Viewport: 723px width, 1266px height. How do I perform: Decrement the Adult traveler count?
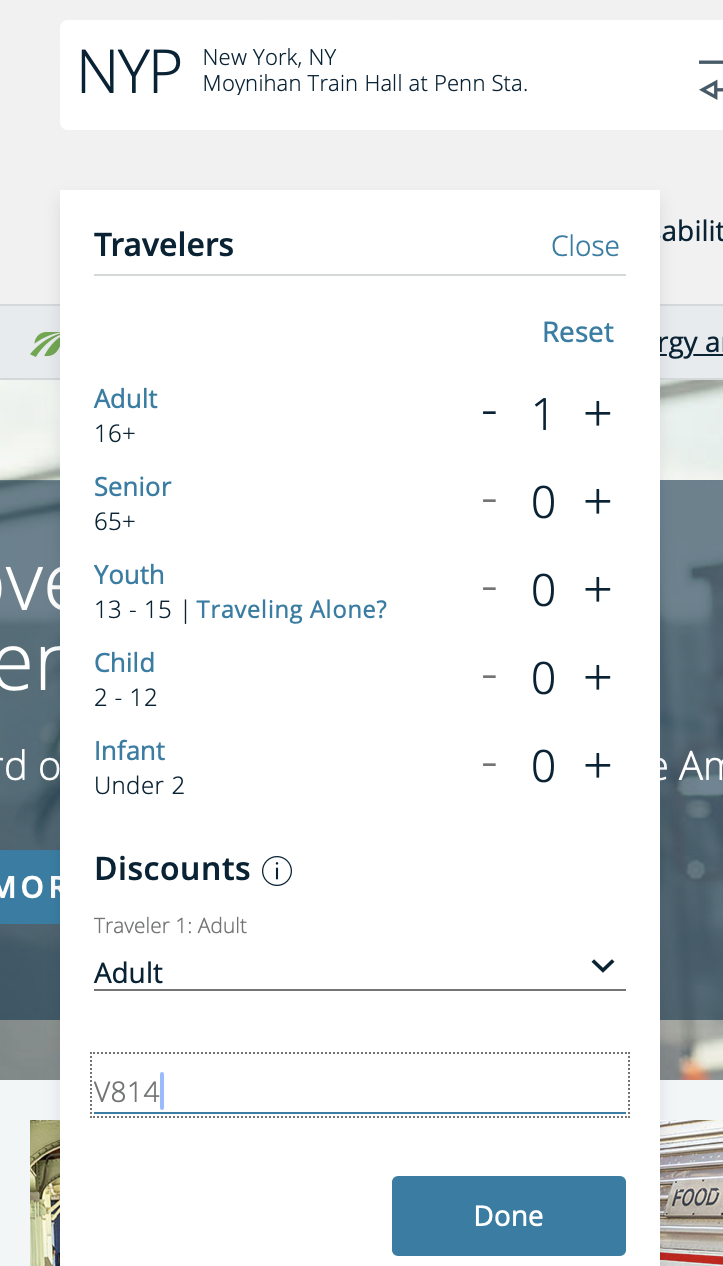[x=489, y=413]
